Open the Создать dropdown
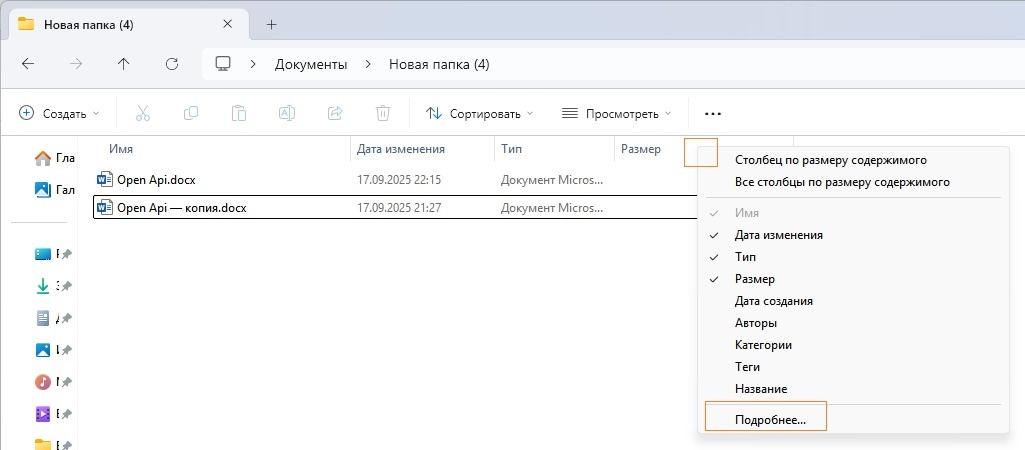This screenshot has width=1025, height=450. tap(60, 113)
